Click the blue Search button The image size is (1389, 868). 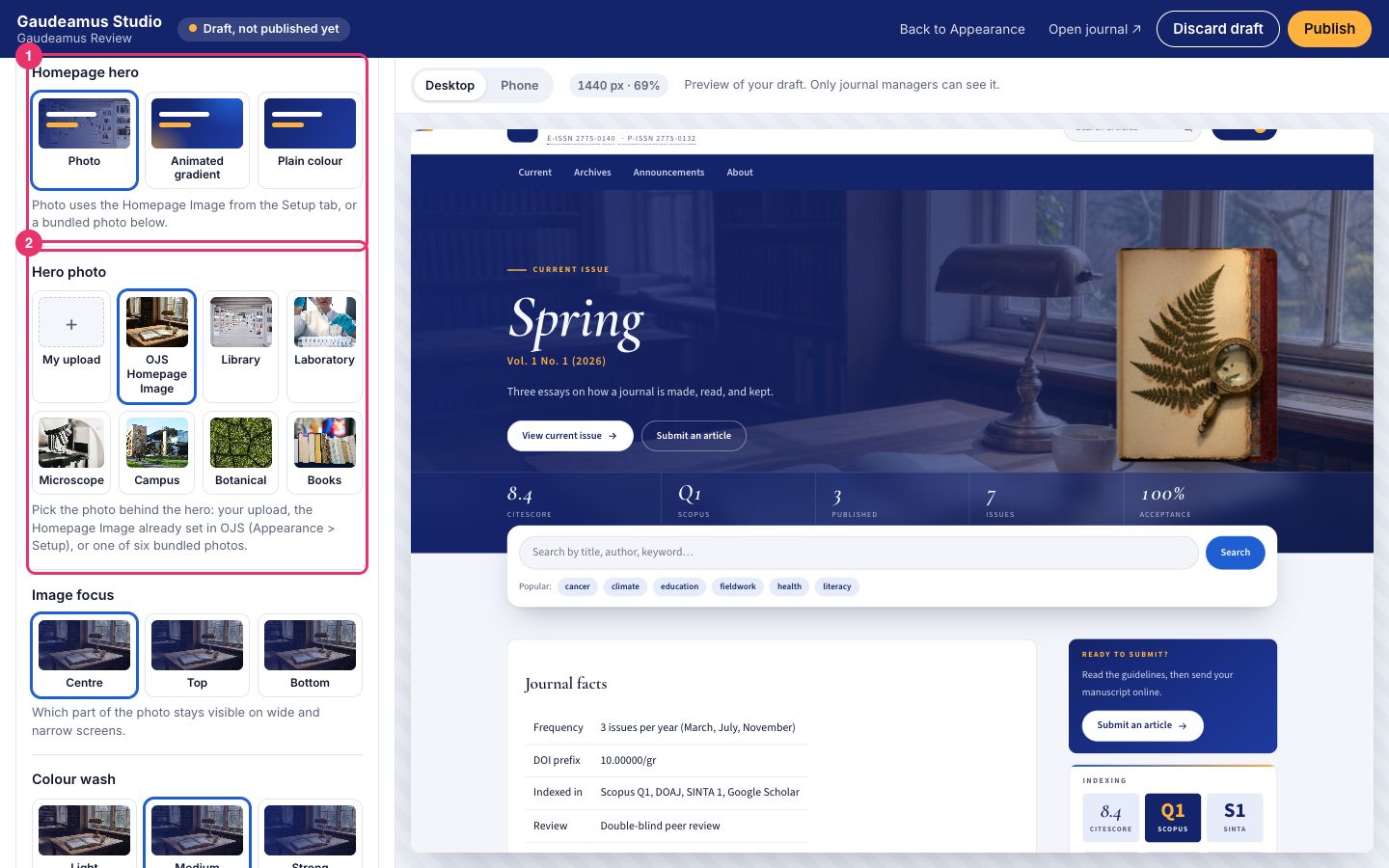pos(1235,553)
